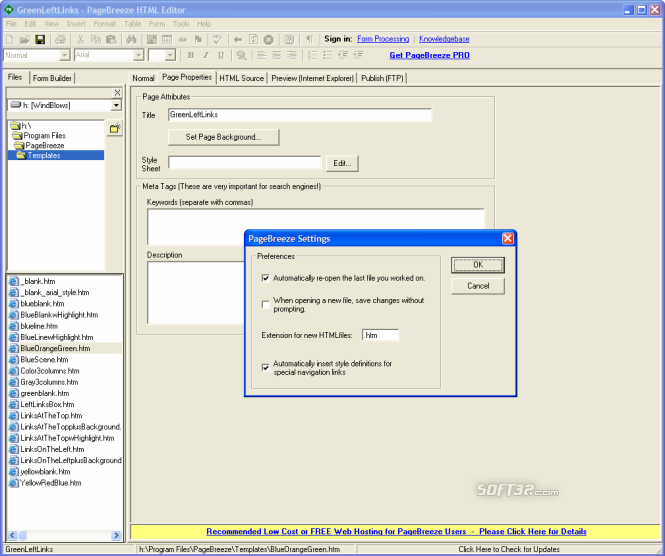Image resolution: width=665 pixels, height=556 pixels.
Task: Click the Refresh page toolbar icon
Action: [x=253, y=39]
